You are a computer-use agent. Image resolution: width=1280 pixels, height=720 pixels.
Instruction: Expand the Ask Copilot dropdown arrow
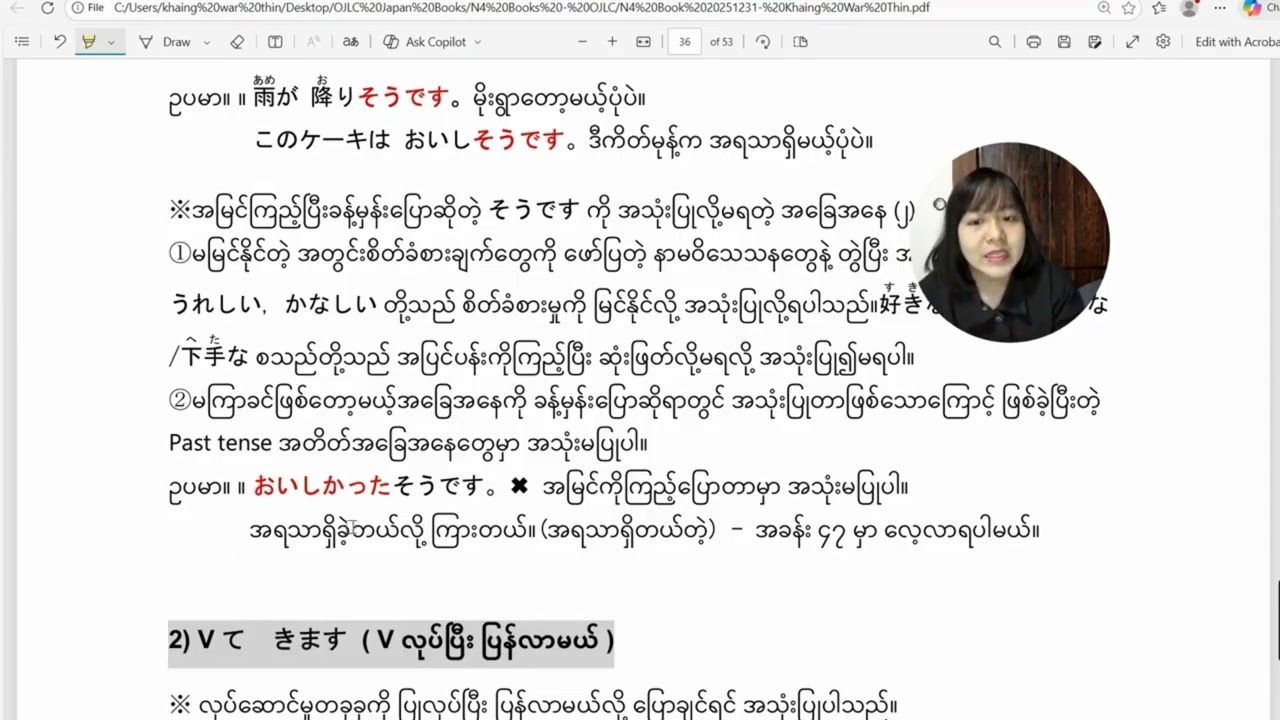(x=478, y=42)
